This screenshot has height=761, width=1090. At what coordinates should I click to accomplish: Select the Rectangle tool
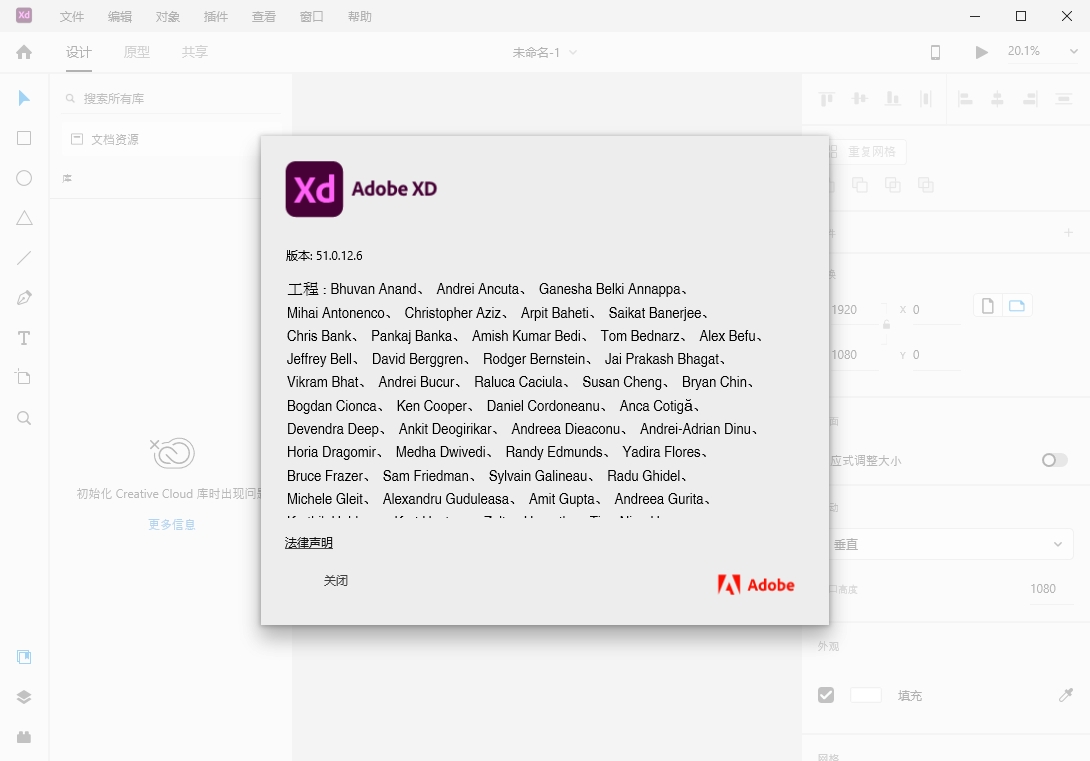[24, 138]
